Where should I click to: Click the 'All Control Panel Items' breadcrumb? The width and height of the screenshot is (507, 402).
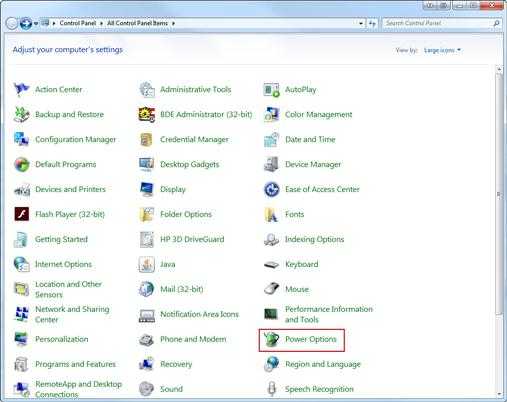click(x=137, y=23)
